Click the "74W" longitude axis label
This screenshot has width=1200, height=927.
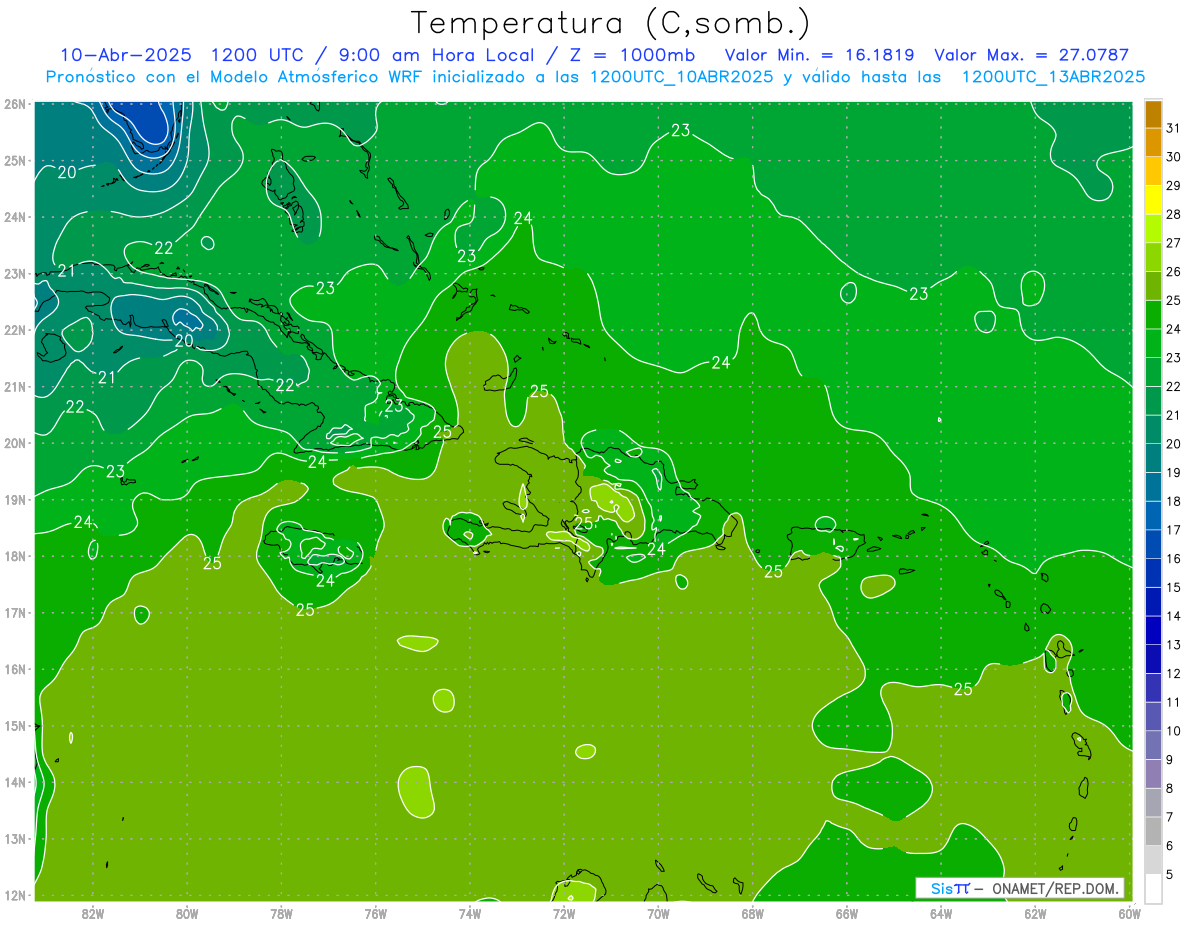pyautogui.click(x=470, y=913)
